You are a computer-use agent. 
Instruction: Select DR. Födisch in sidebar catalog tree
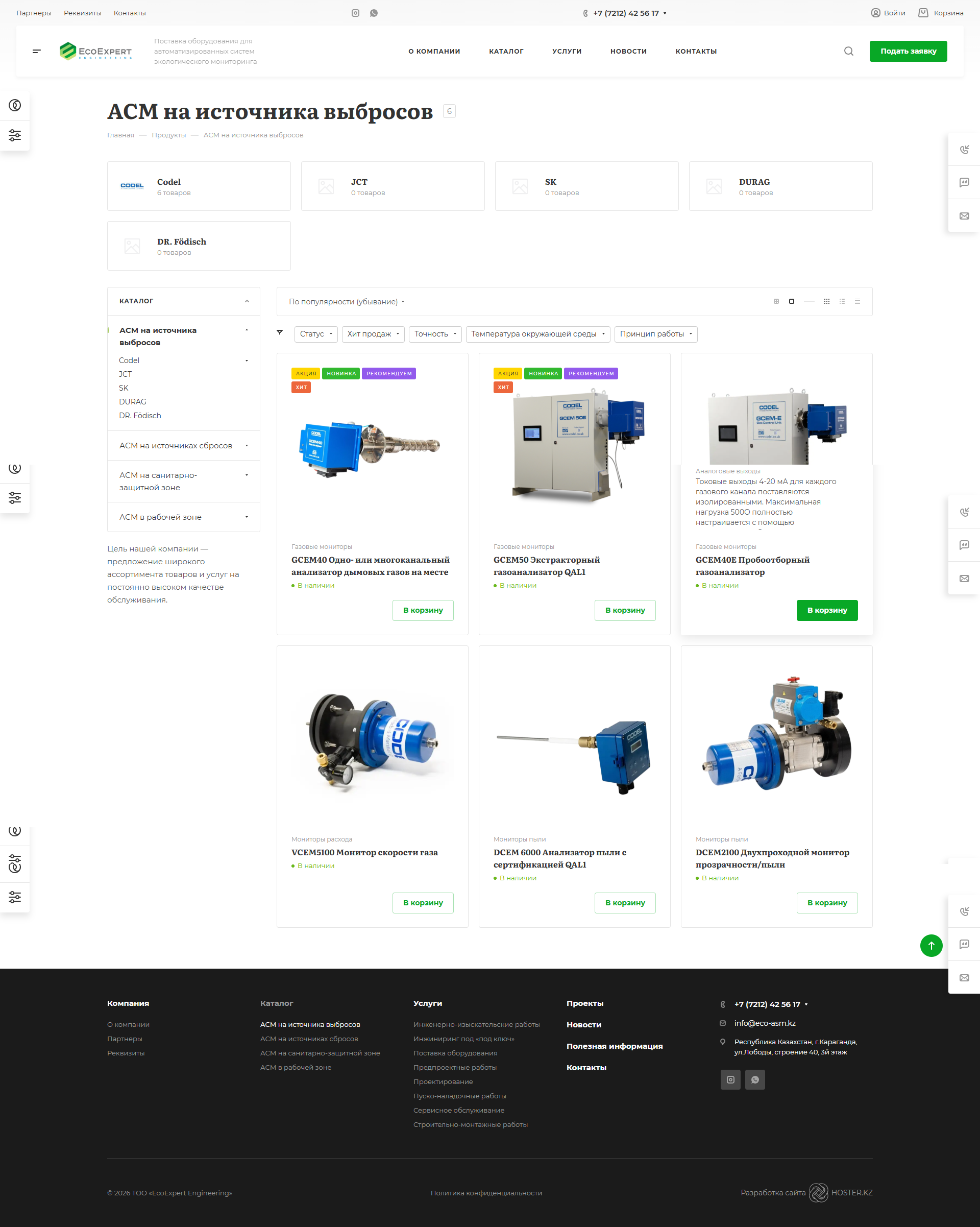[140, 416]
